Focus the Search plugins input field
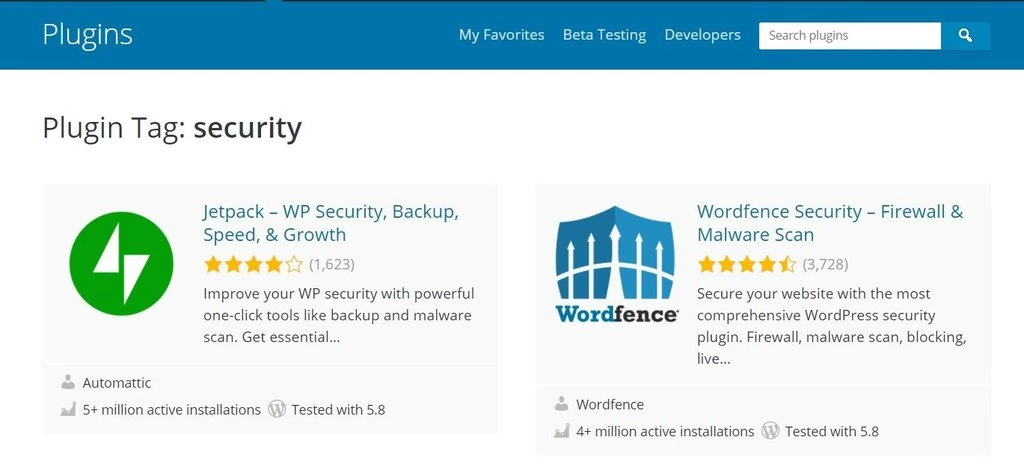 tap(849, 35)
